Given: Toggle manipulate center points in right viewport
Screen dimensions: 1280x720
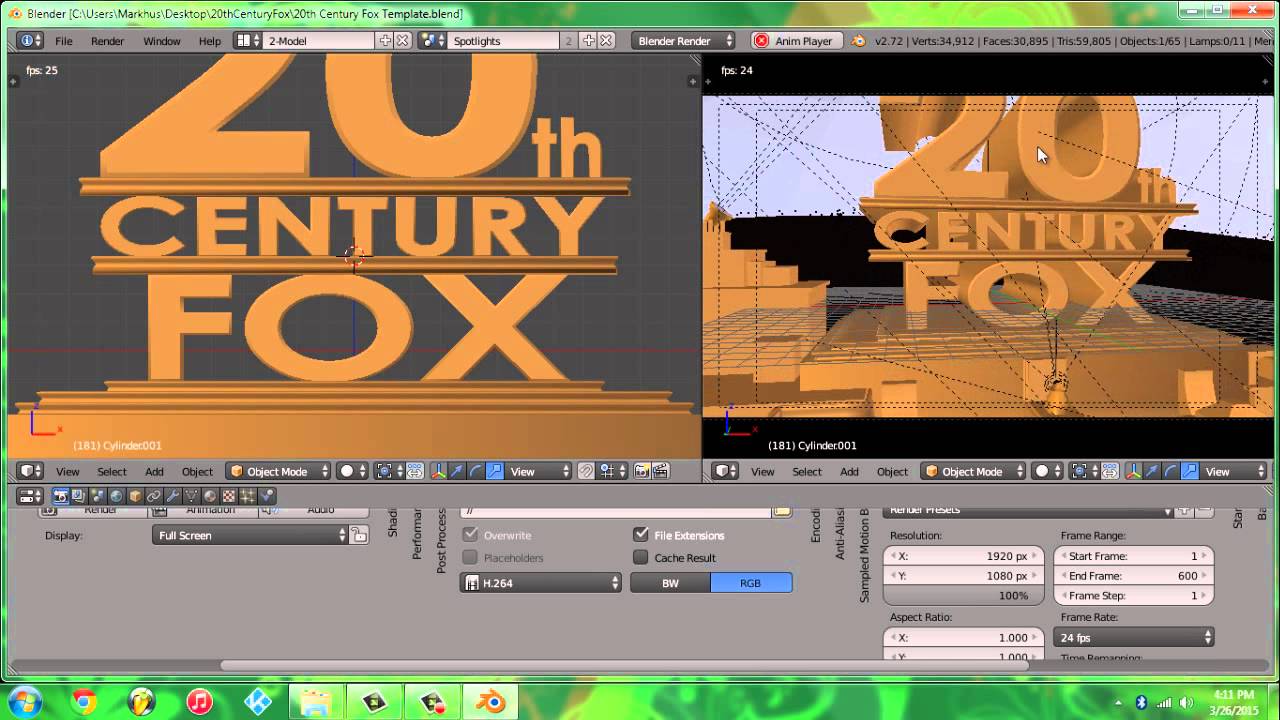Looking at the screenshot, I should coord(1110,471).
